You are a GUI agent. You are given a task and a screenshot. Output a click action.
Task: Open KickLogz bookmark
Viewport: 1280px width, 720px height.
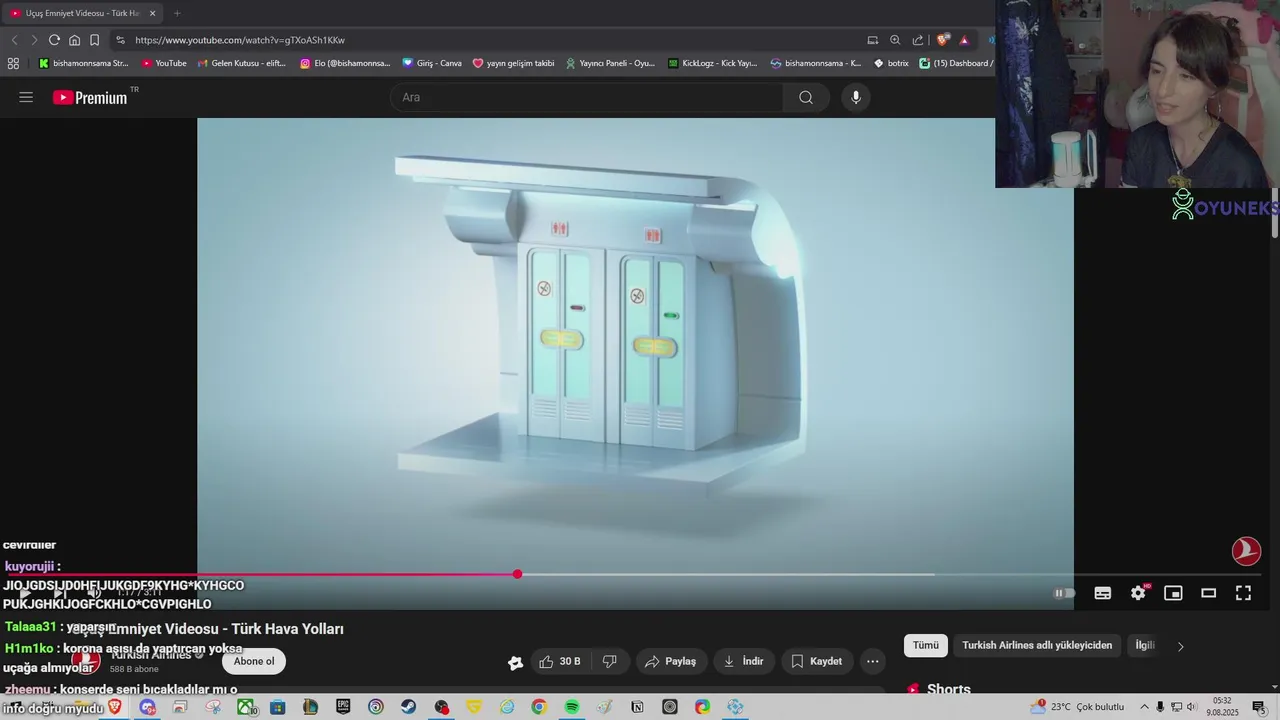[x=712, y=63]
